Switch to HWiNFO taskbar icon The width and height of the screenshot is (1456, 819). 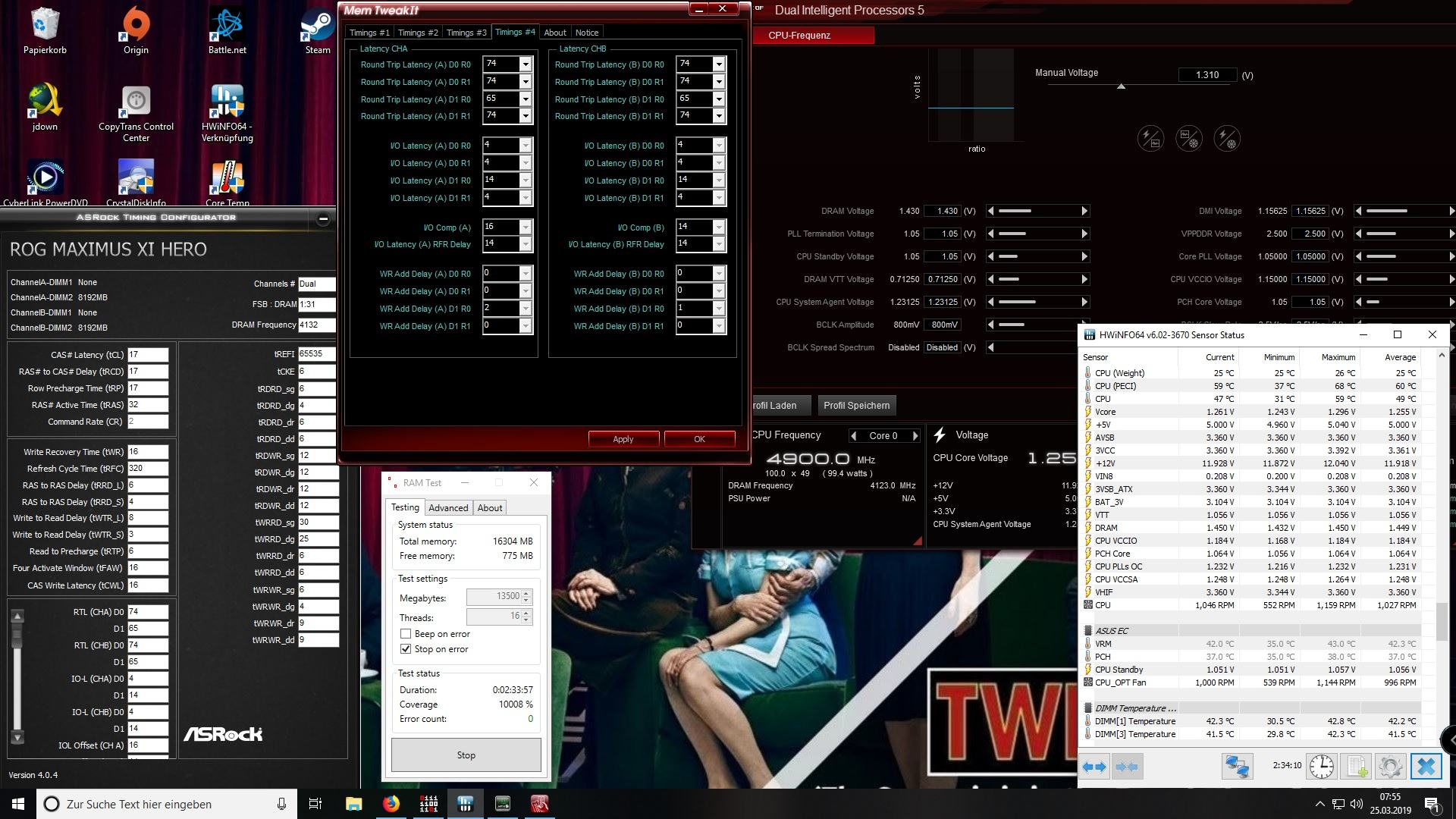point(466,804)
